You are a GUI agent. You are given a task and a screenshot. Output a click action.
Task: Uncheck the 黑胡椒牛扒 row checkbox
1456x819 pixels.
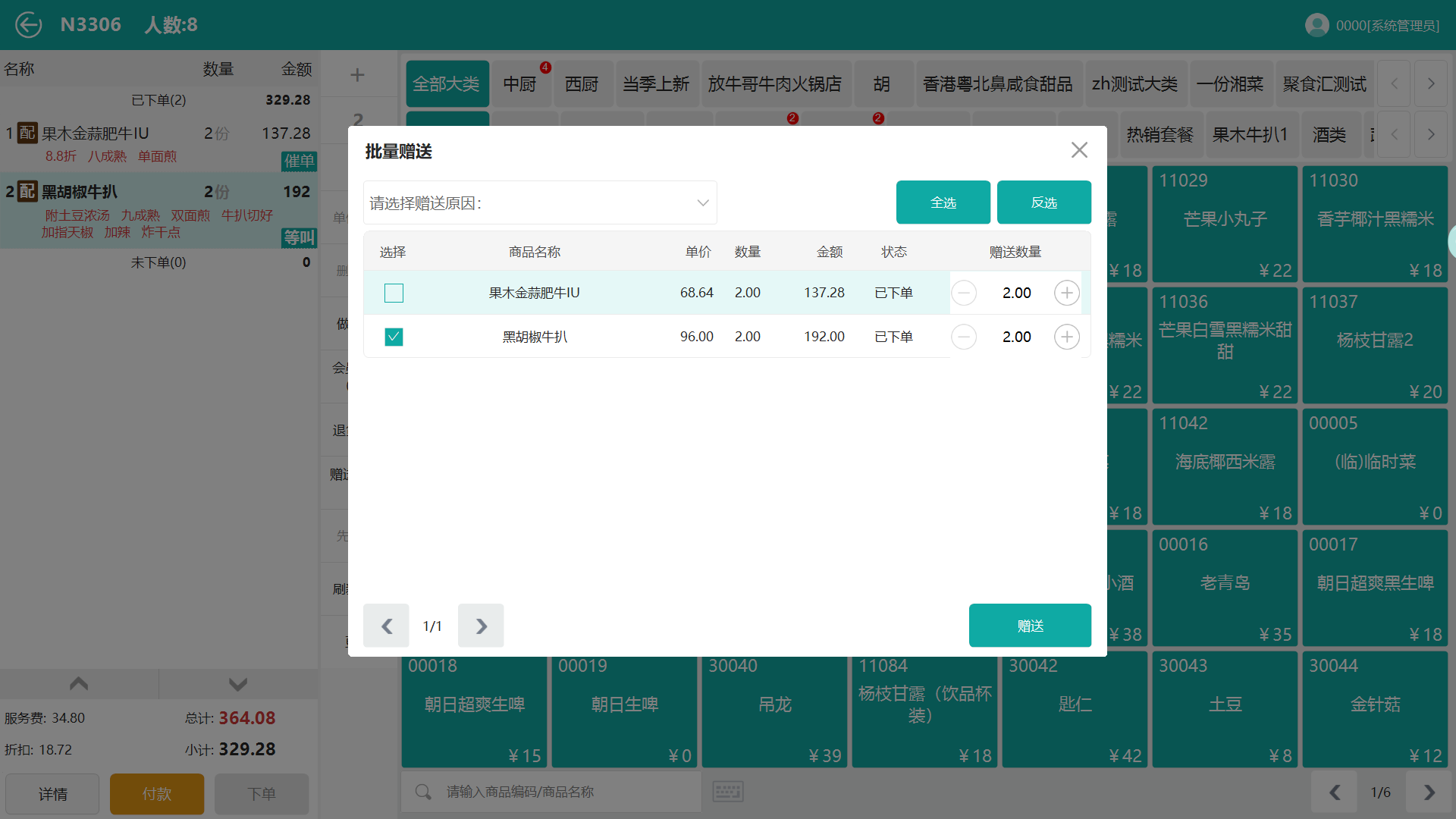click(x=394, y=337)
